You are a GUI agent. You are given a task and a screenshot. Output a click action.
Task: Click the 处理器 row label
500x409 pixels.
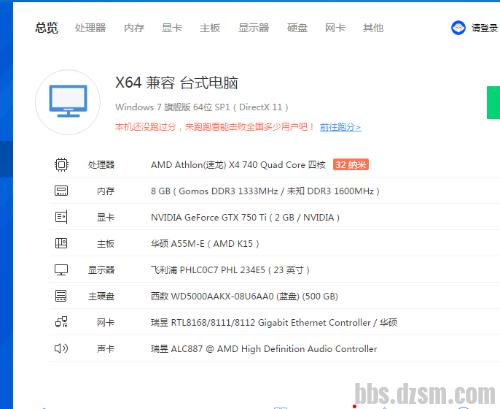(101, 165)
